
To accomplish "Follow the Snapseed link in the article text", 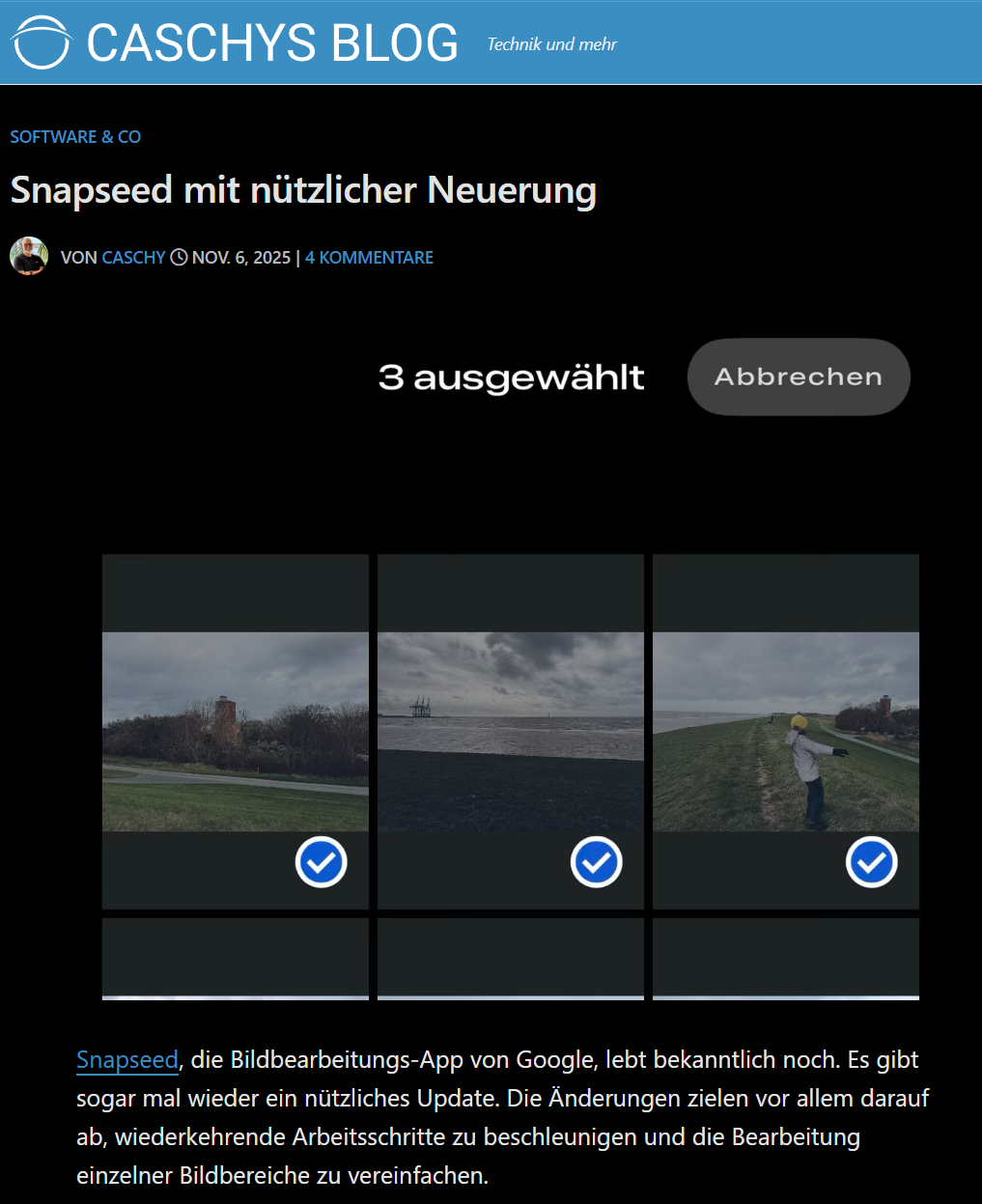I will pyautogui.click(x=127, y=1060).
